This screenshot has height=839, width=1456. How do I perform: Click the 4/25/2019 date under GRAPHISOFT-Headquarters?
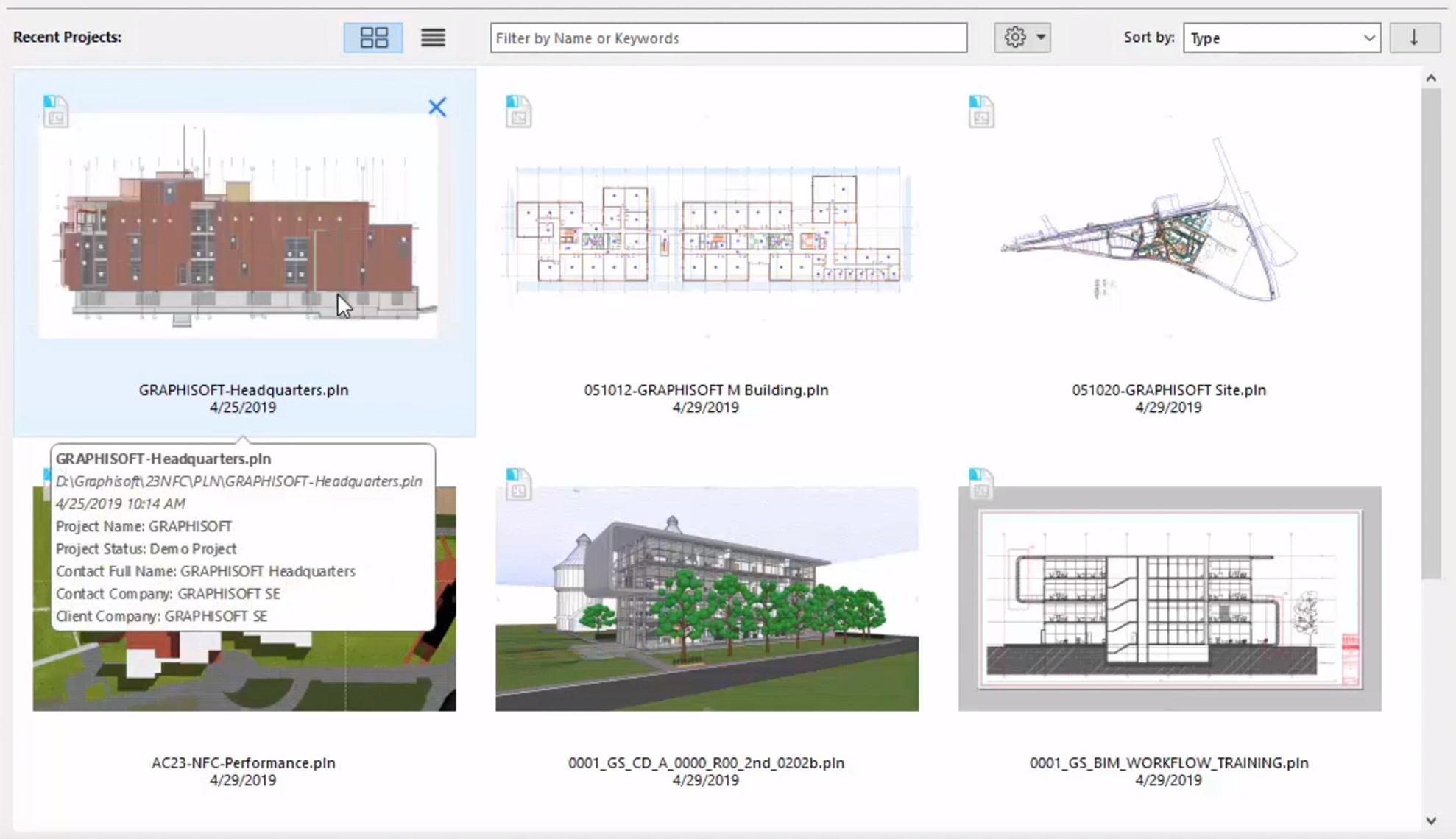(243, 408)
